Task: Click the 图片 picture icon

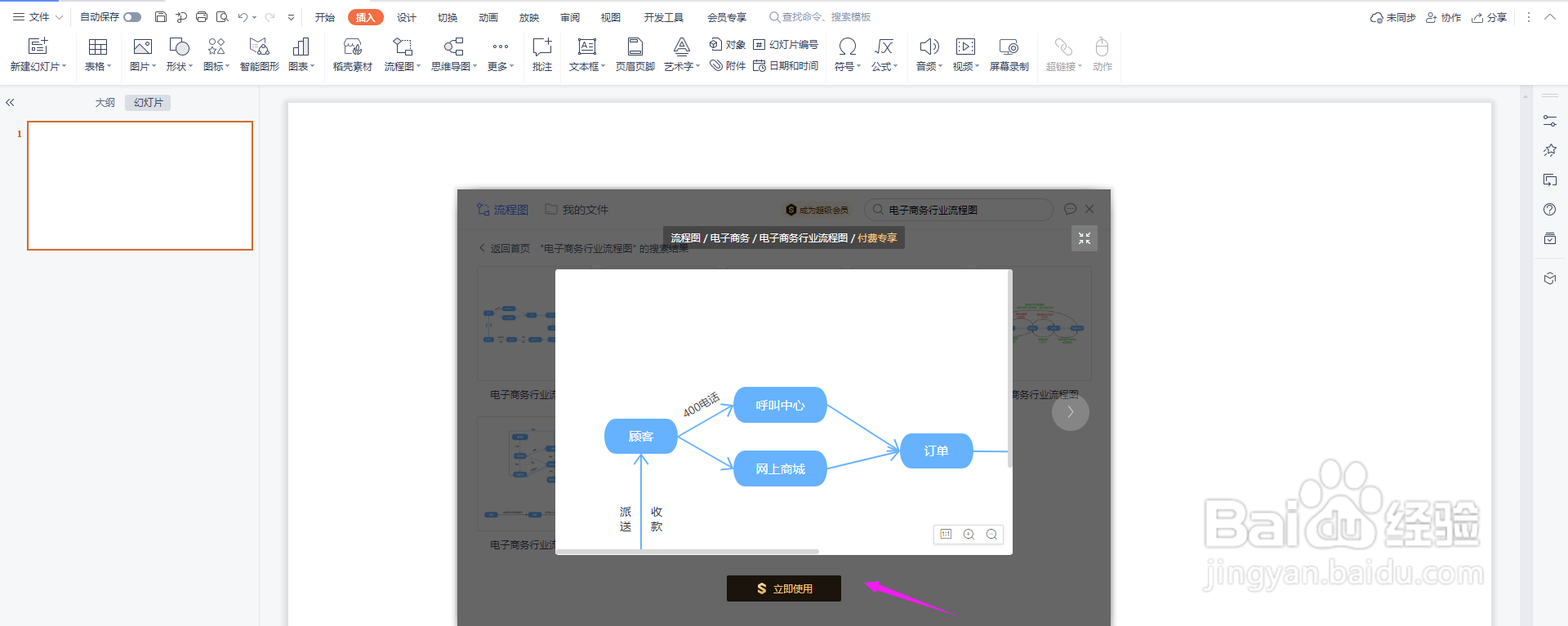Action: (x=143, y=47)
